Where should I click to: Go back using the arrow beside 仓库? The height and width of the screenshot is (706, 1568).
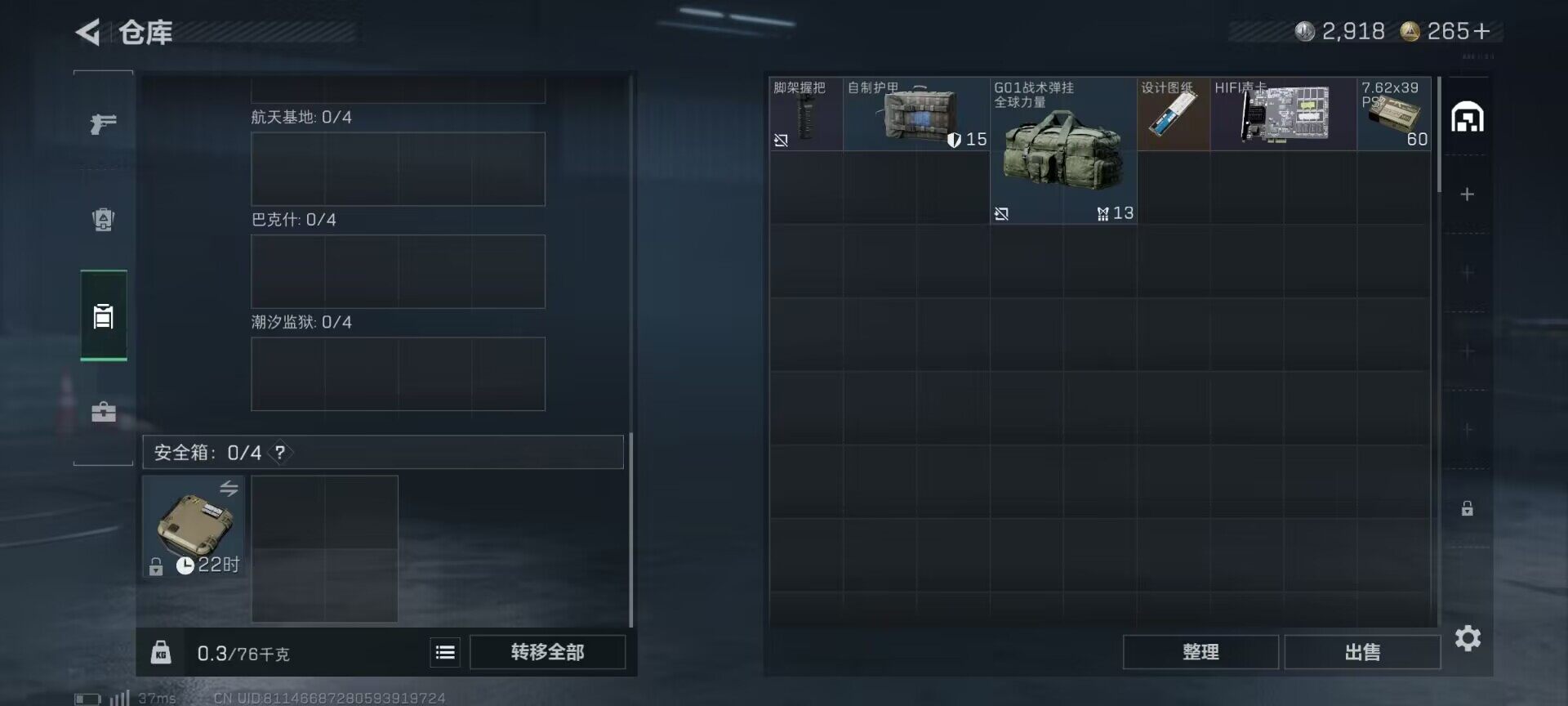click(88, 32)
